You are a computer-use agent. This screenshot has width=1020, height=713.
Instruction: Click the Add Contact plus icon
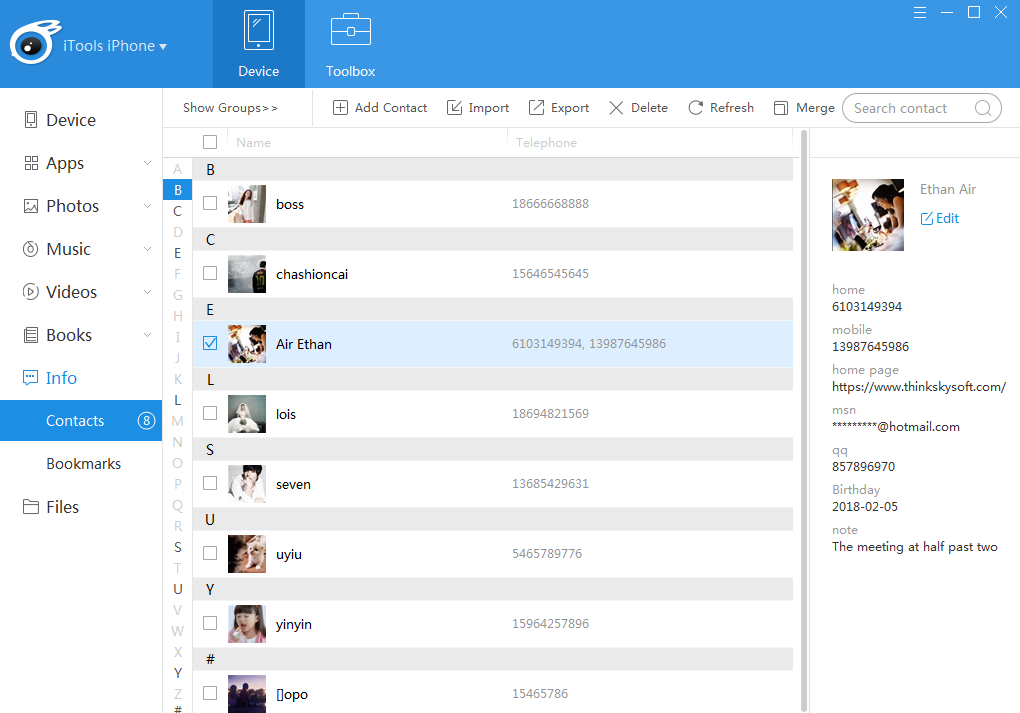tap(340, 108)
